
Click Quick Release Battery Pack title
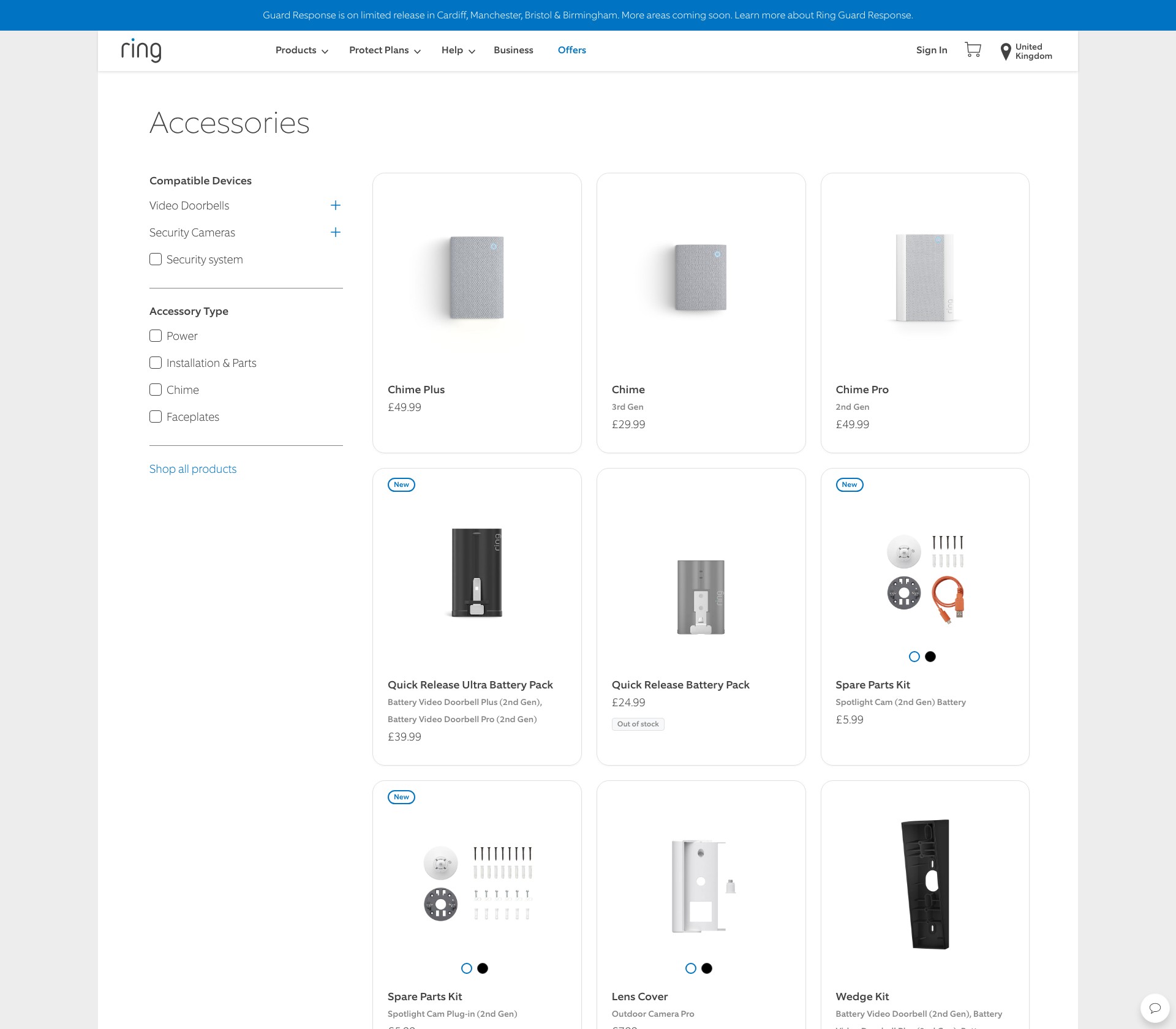click(680, 685)
